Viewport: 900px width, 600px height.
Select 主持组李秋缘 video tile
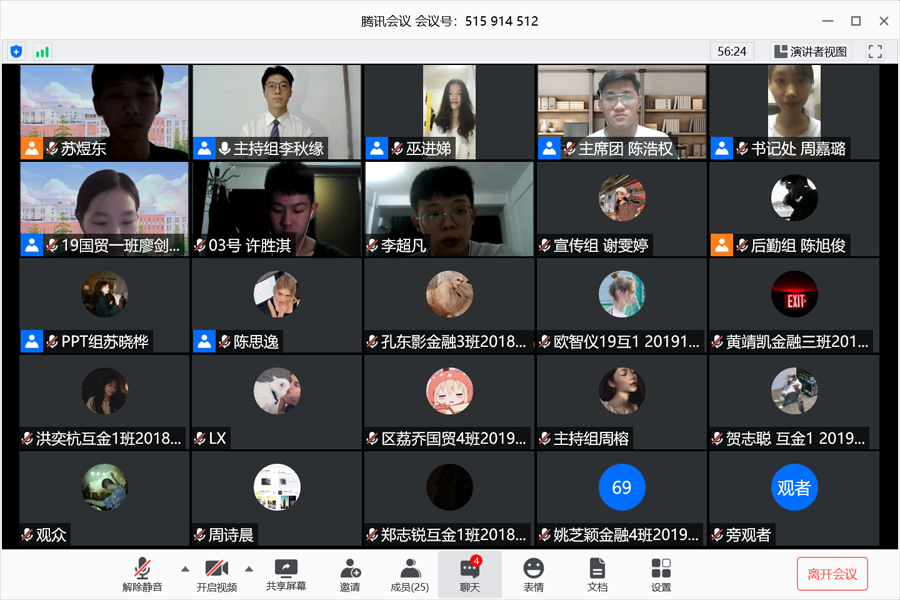[x=277, y=112]
